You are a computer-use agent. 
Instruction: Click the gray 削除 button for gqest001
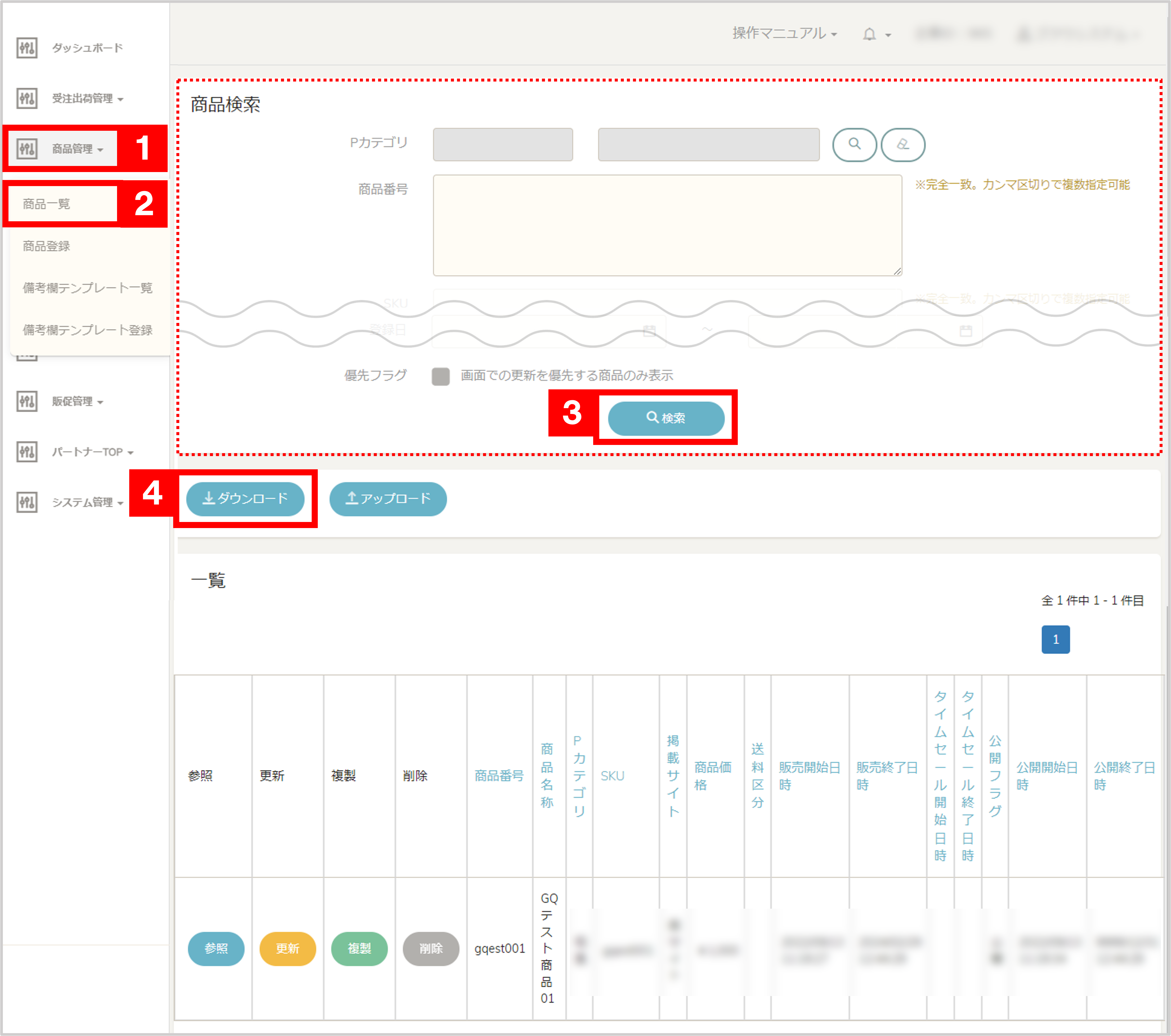tap(431, 948)
